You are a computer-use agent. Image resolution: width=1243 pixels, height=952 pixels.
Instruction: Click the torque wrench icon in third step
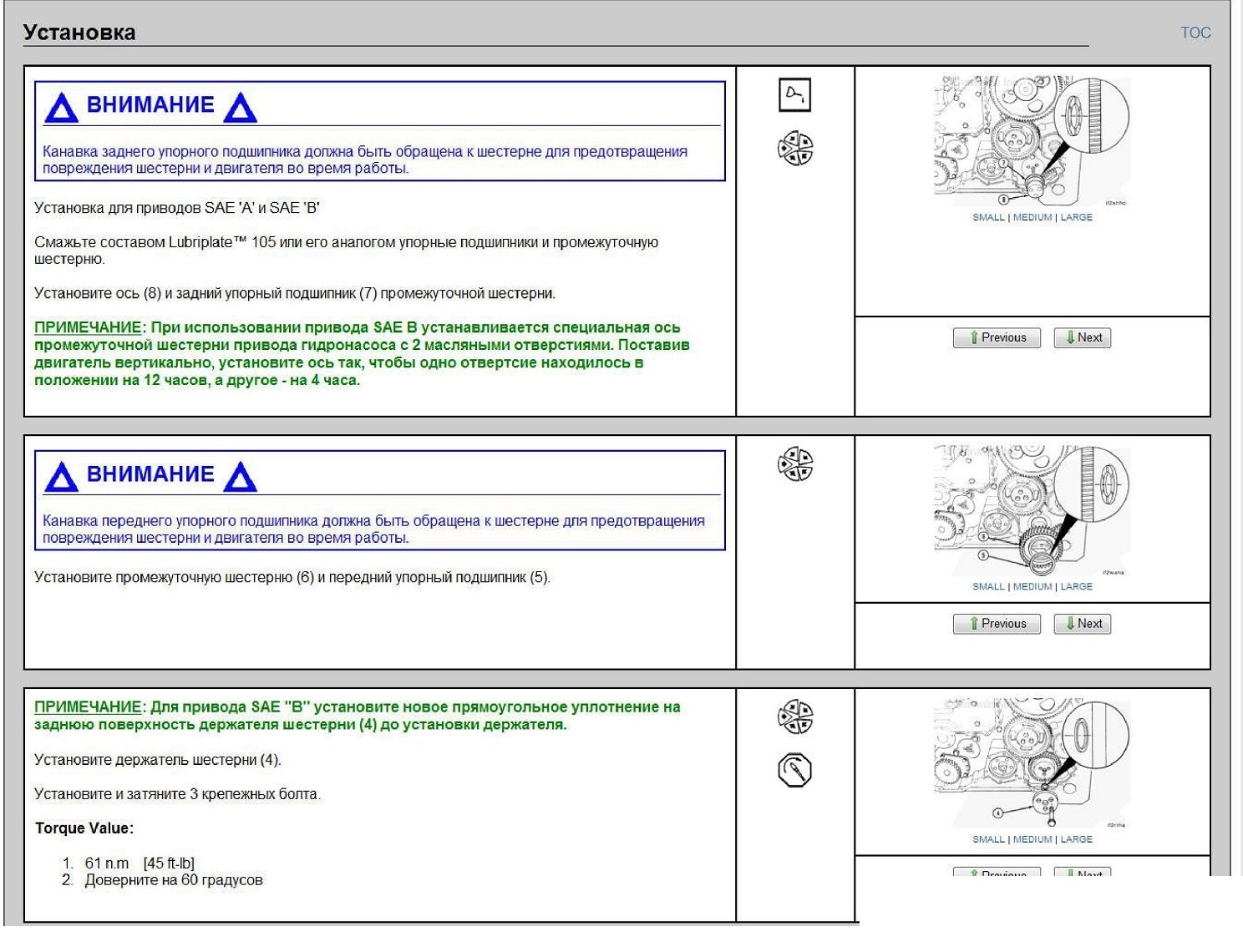794,770
